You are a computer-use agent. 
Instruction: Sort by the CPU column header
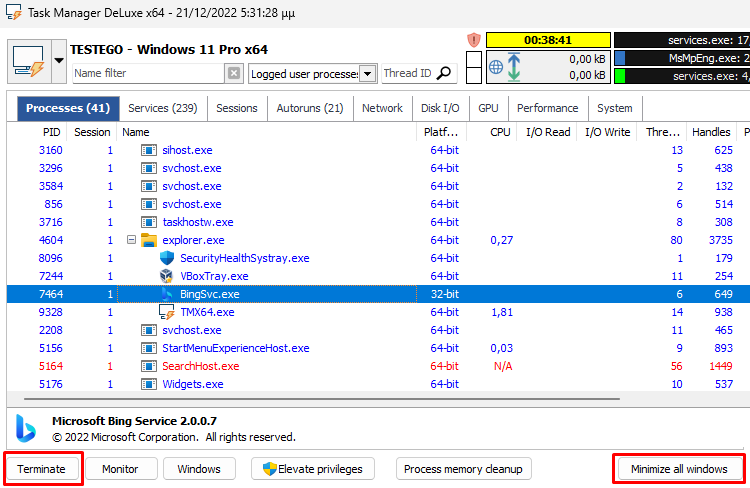[x=491, y=132]
